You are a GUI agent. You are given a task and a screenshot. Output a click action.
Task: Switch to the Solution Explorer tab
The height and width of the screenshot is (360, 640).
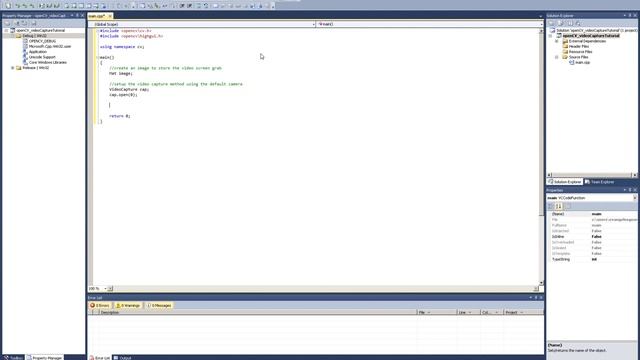tap(565, 182)
